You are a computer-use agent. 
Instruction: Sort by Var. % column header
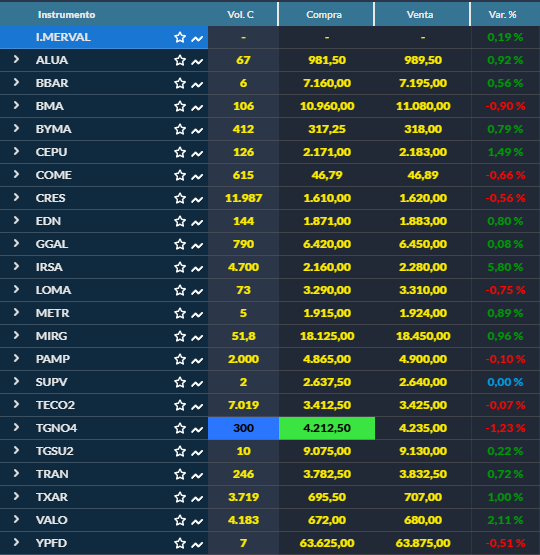click(502, 15)
